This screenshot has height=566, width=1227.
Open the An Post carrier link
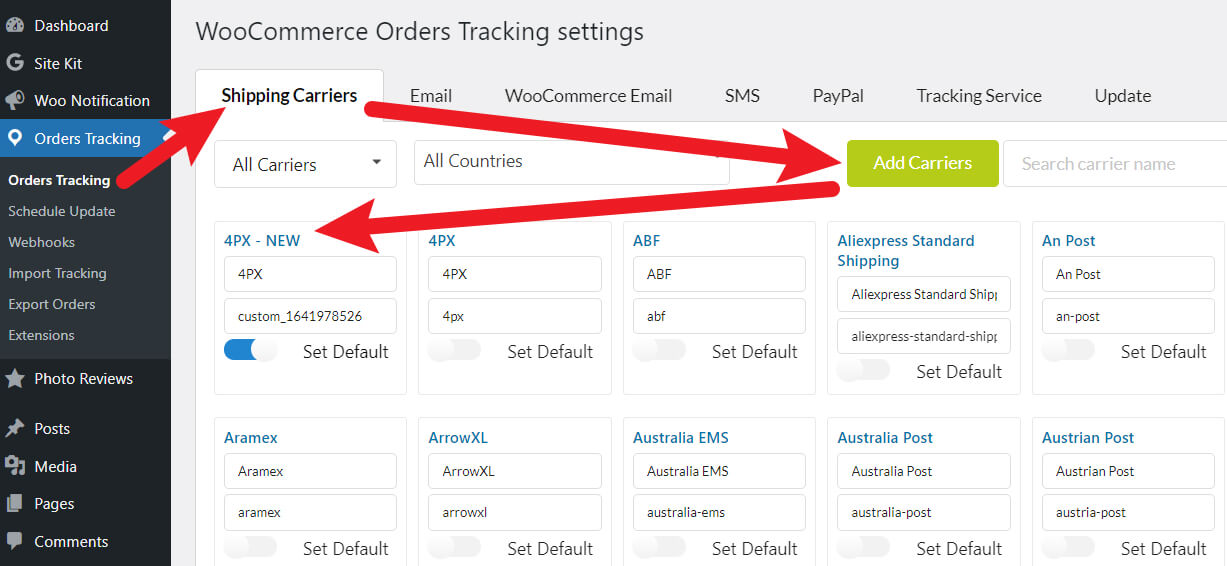click(1068, 241)
